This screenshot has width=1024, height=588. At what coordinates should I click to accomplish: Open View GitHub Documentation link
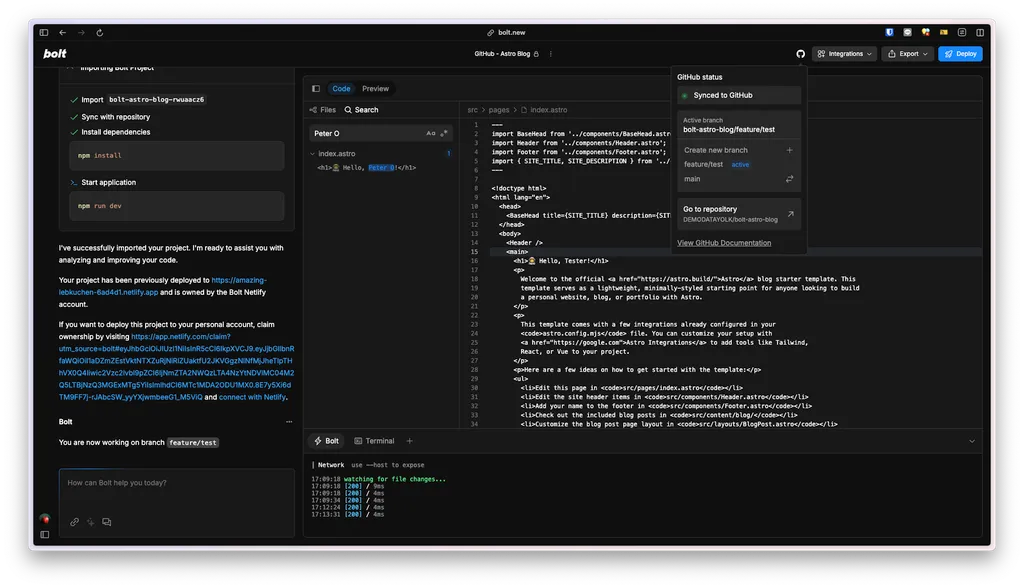(724, 243)
